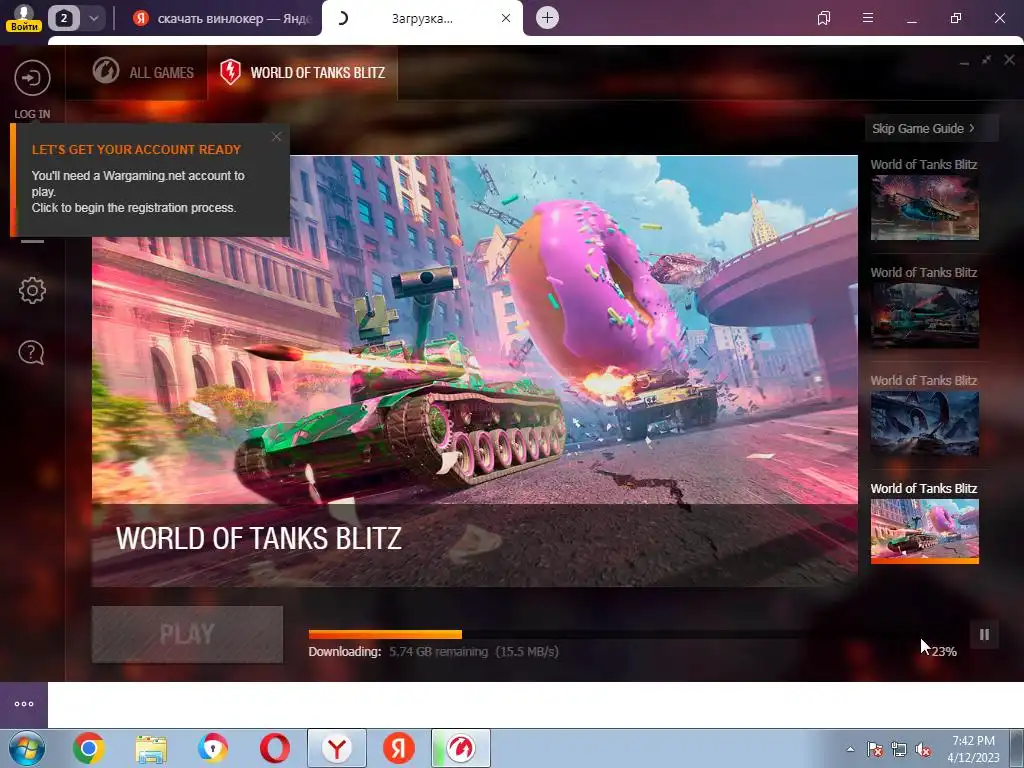Show hidden system tray icons

click(x=850, y=749)
